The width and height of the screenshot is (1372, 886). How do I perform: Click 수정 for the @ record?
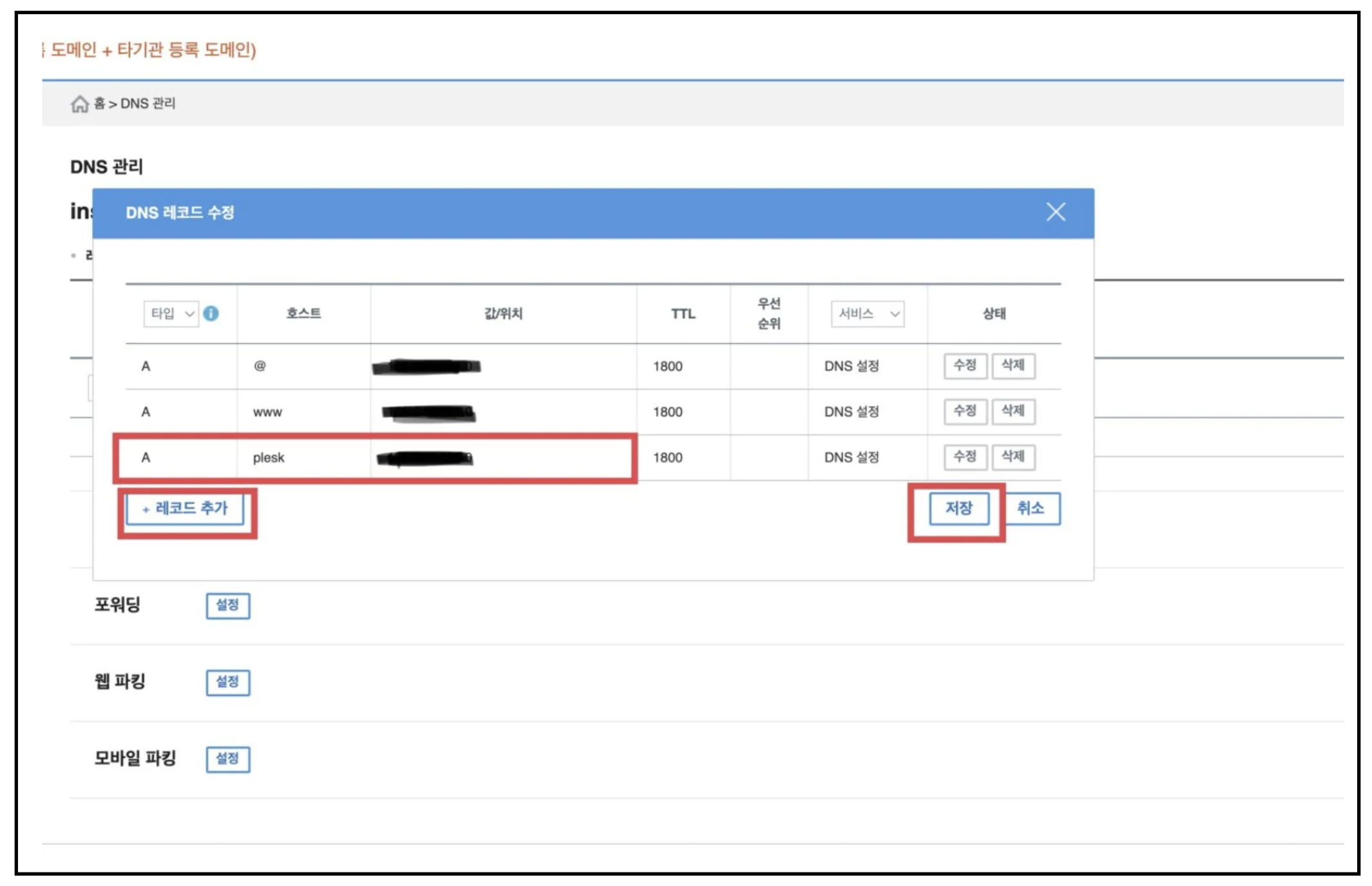point(964,366)
